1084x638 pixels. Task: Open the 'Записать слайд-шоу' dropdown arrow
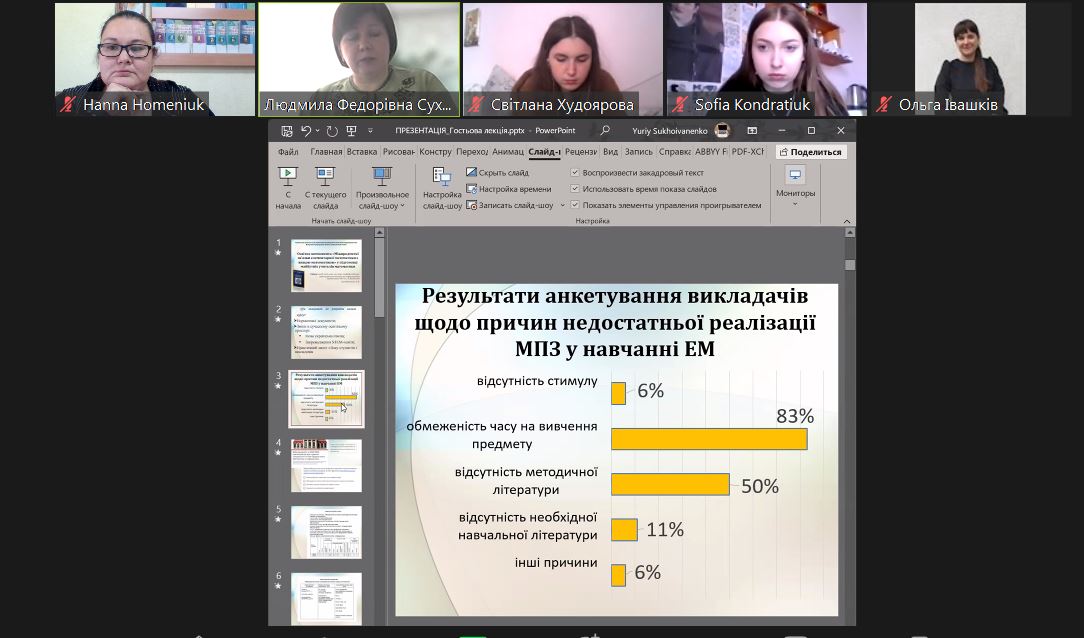pos(561,207)
